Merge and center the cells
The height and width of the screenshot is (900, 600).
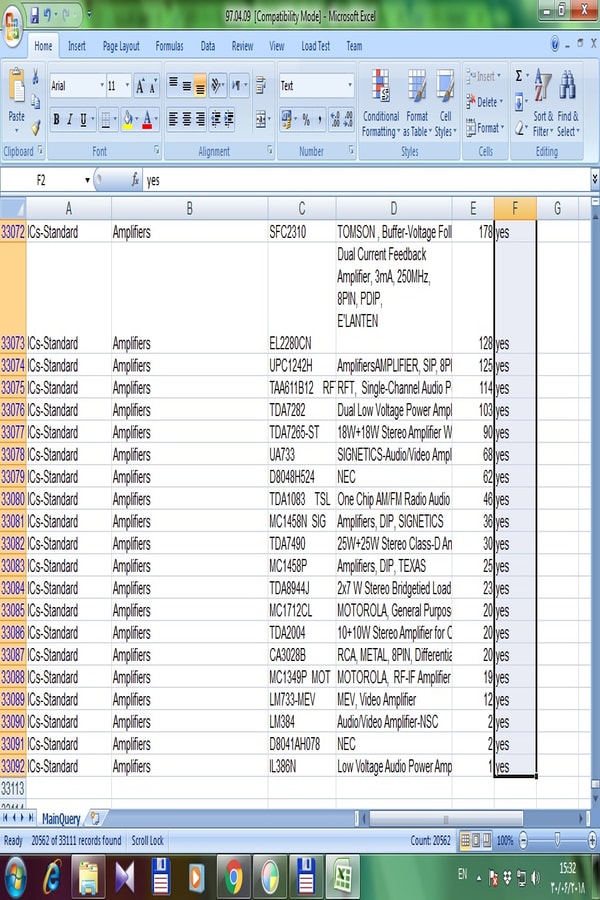click(x=261, y=119)
